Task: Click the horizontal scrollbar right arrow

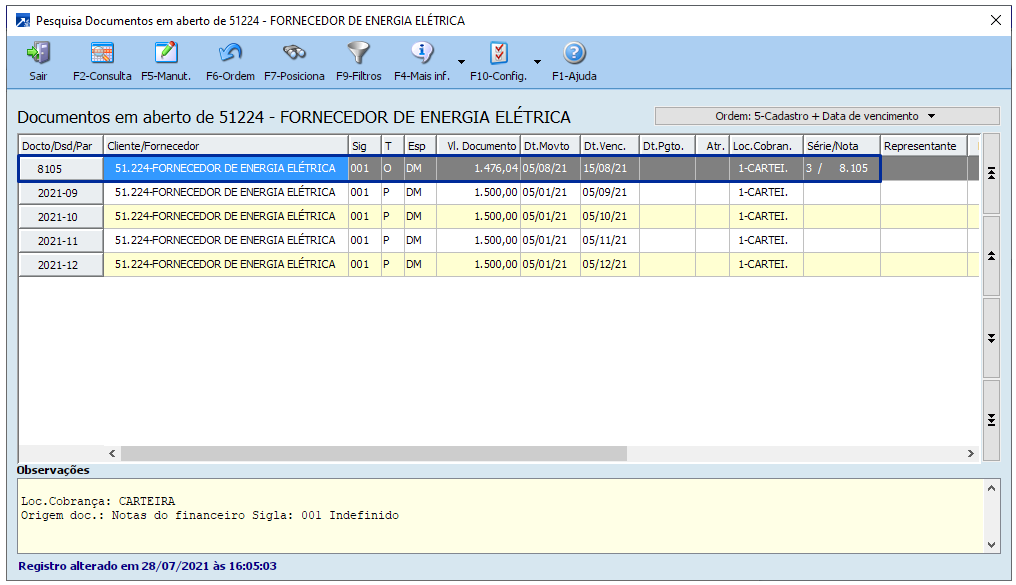Action: (970, 454)
